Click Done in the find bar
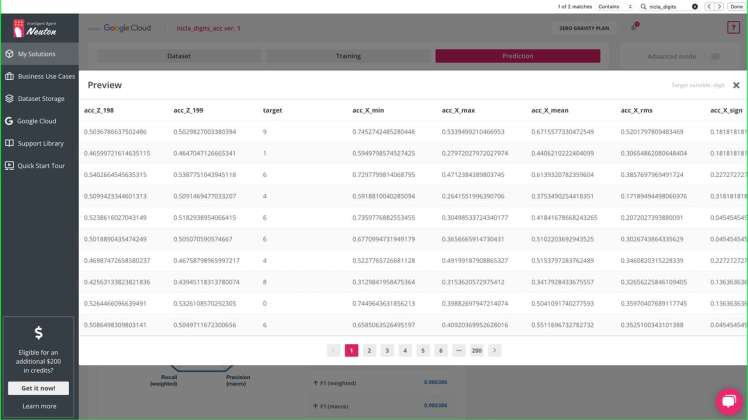748x420 pixels. point(736,7)
